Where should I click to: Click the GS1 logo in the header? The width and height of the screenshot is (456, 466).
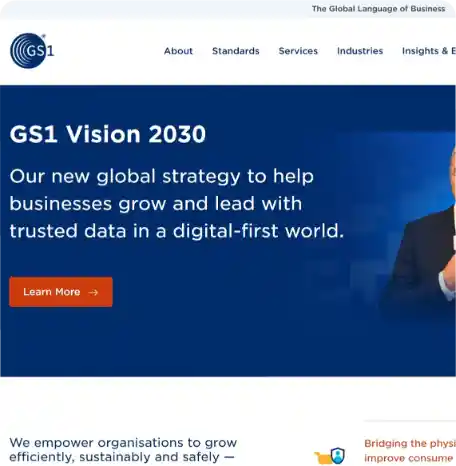coord(32,51)
